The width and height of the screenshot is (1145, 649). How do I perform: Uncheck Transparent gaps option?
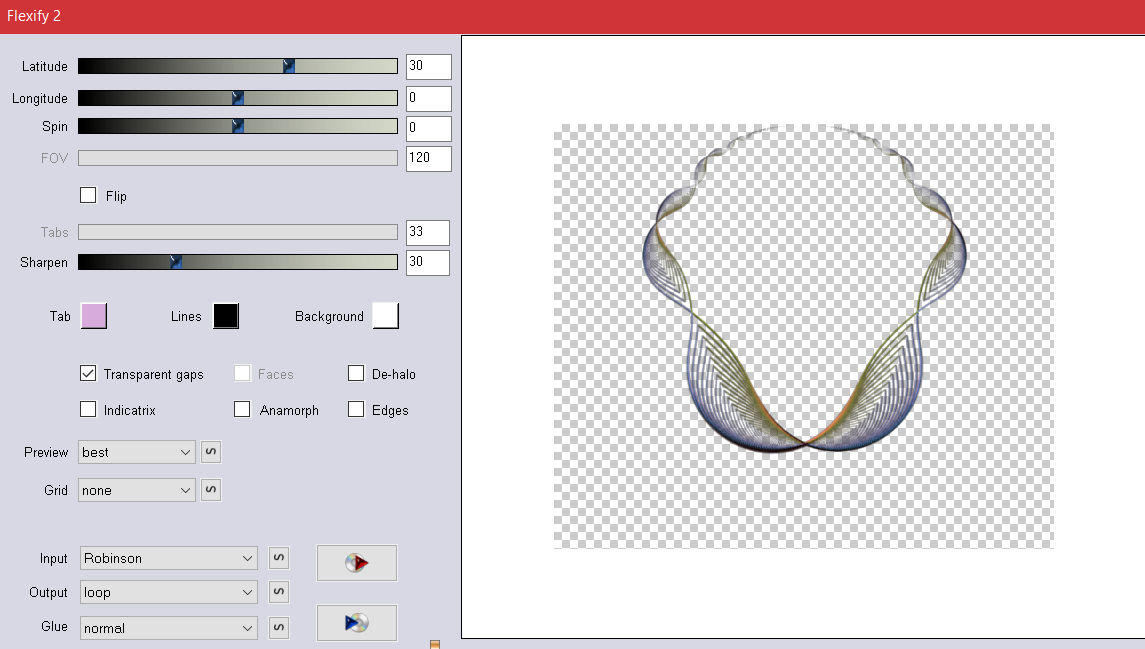(x=88, y=374)
